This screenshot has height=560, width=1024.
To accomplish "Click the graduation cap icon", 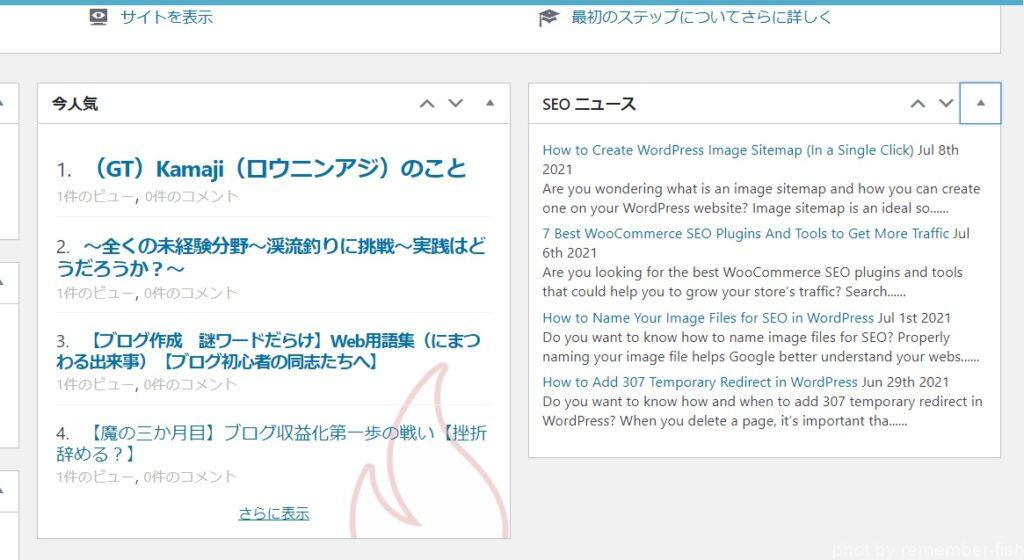I will click(548, 17).
